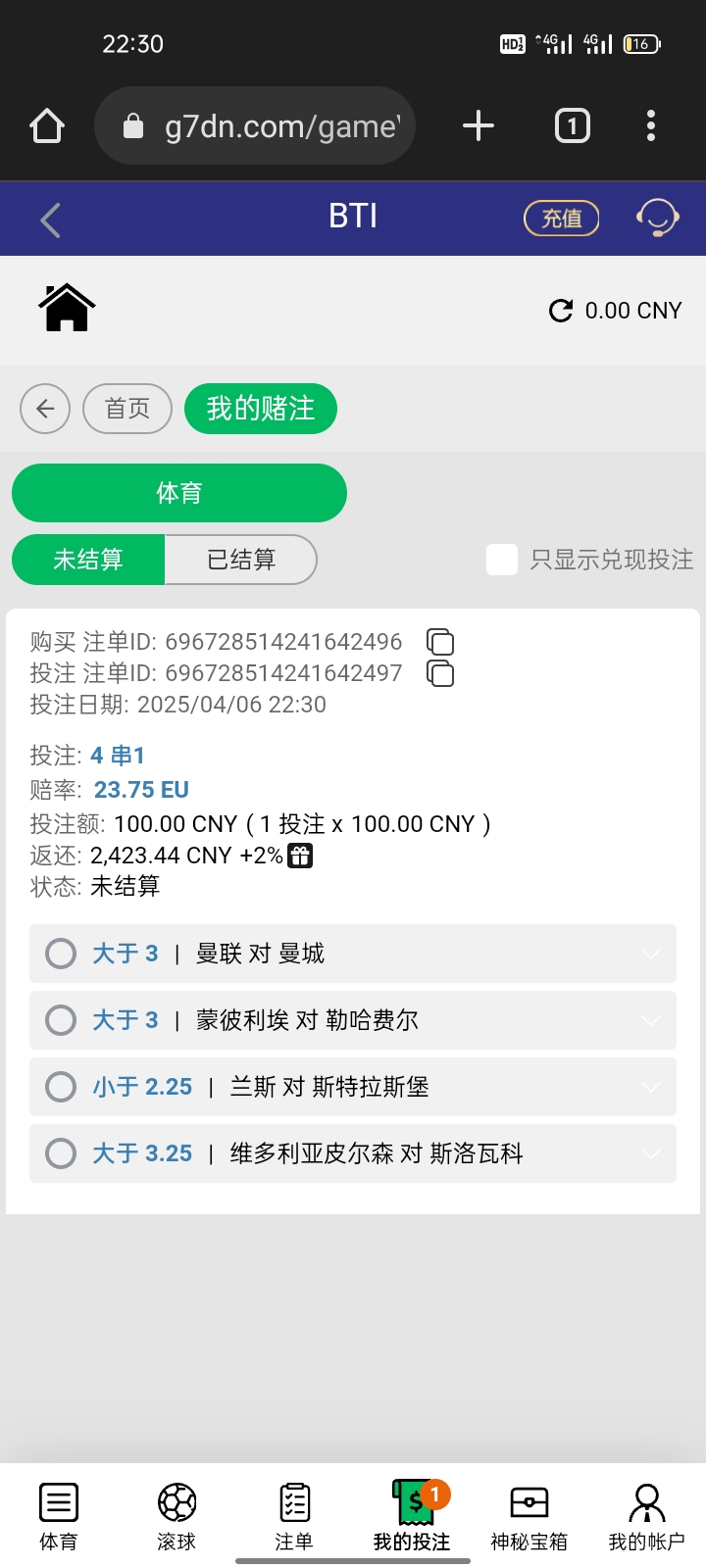This screenshot has width=706, height=1568.
Task: Click the black home icon
Action: point(67,309)
